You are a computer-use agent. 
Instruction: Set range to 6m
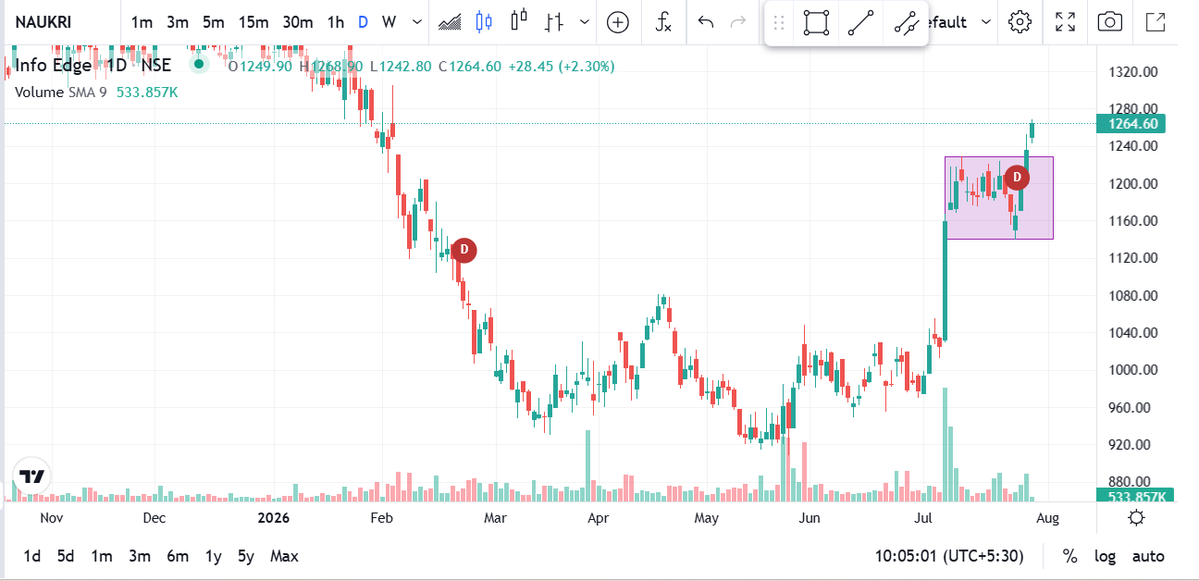(x=177, y=556)
